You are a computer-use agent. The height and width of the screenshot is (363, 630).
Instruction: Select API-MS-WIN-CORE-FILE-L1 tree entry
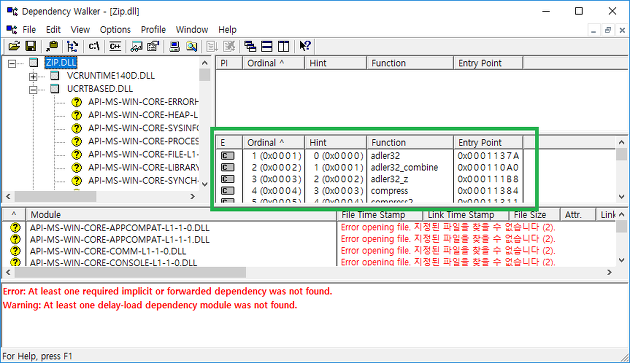143,154
